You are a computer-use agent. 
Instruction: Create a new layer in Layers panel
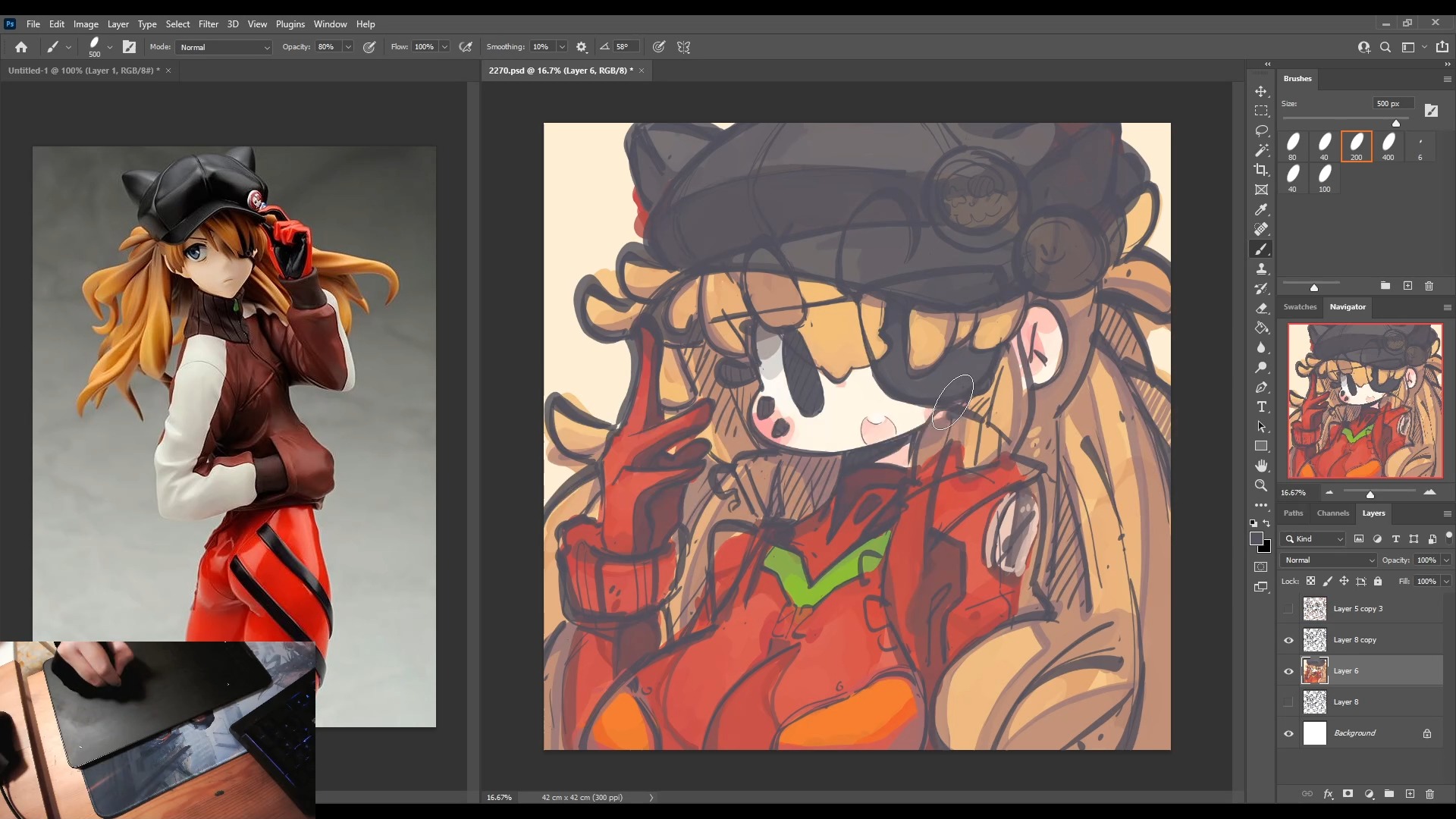coord(1410,794)
